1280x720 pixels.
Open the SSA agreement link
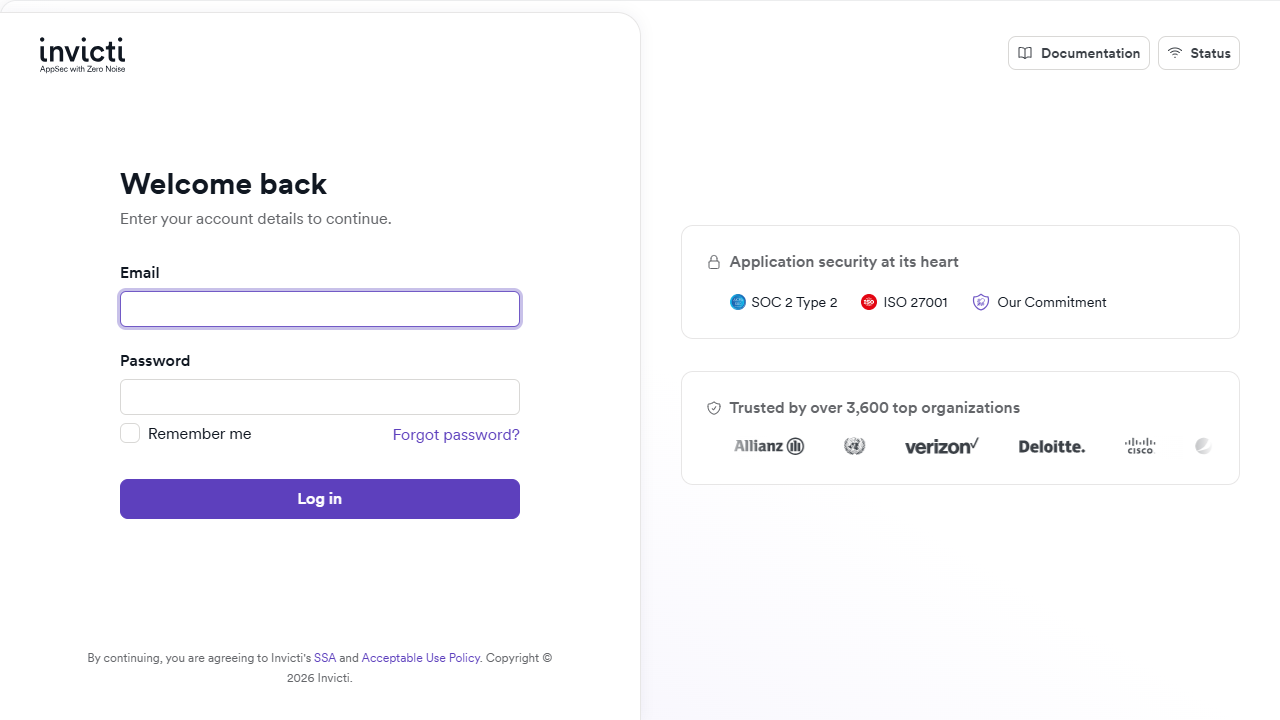point(325,658)
